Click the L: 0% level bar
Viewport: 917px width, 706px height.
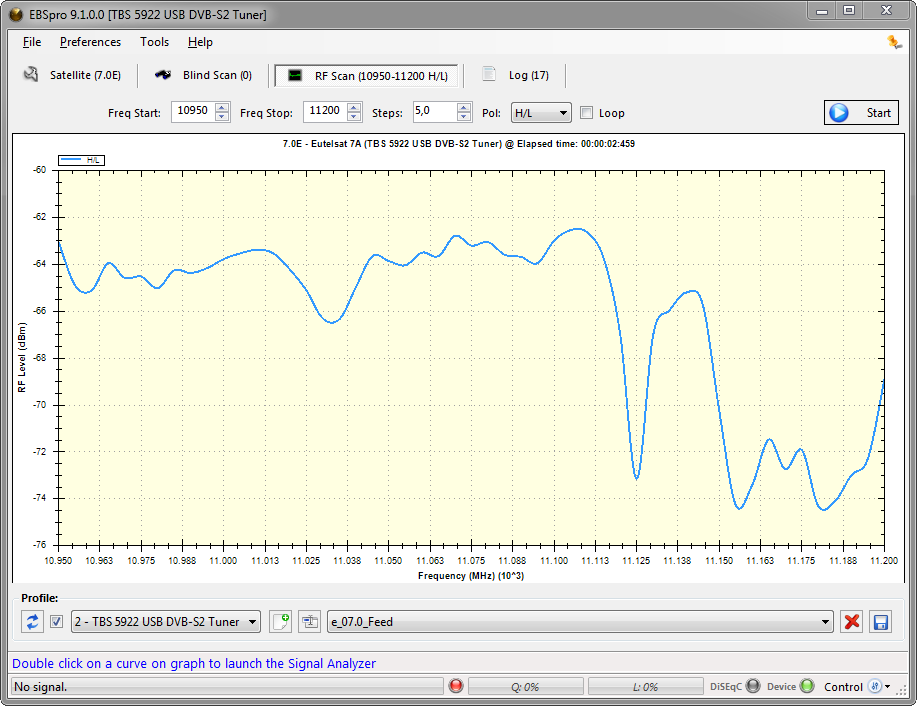[645, 687]
